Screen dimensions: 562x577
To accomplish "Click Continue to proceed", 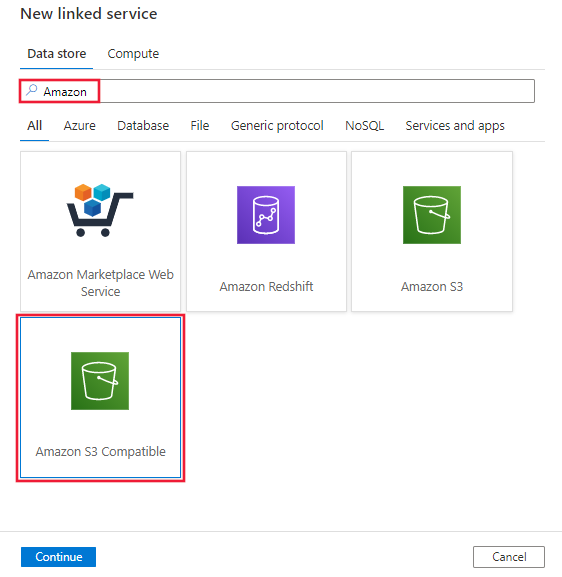I will [x=59, y=557].
